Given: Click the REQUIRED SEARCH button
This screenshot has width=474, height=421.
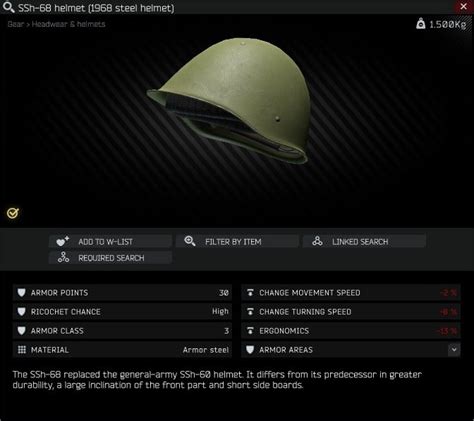Looking at the screenshot, I should coord(110,258).
